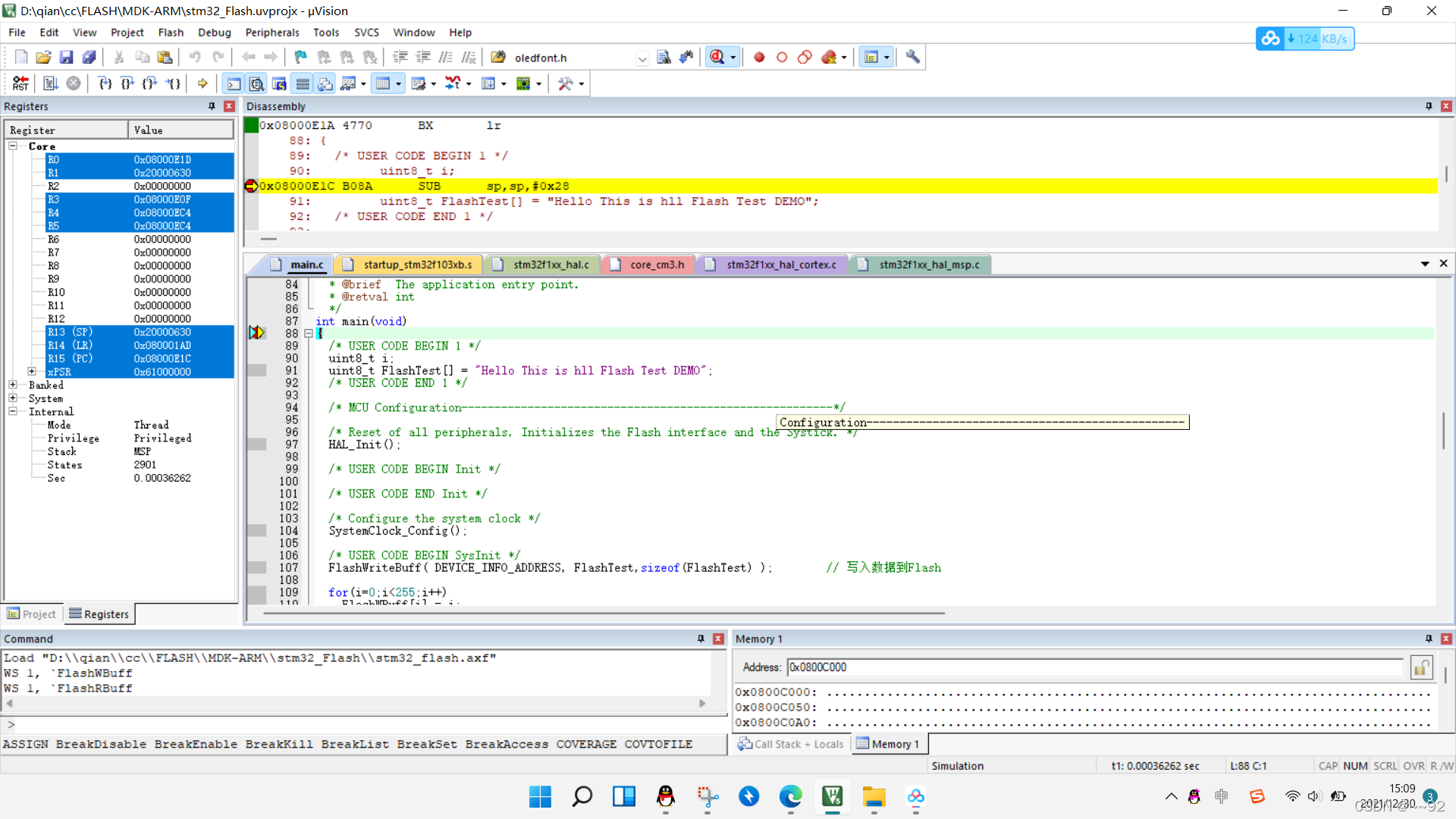Toggle bookmark with the blue flag icon
The width and height of the screenshot is (1456, 819).
point(301,57)
